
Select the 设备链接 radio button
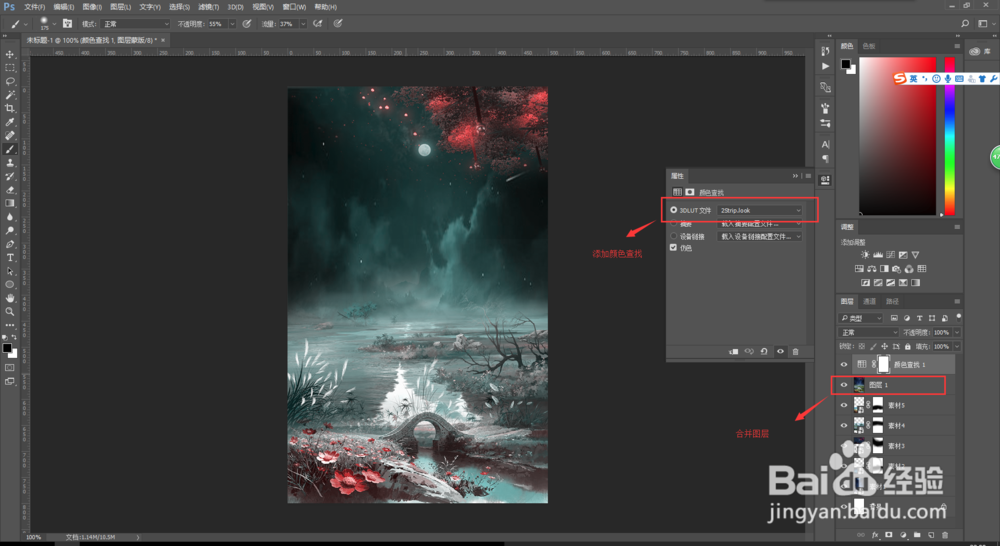tap(673, 236)
